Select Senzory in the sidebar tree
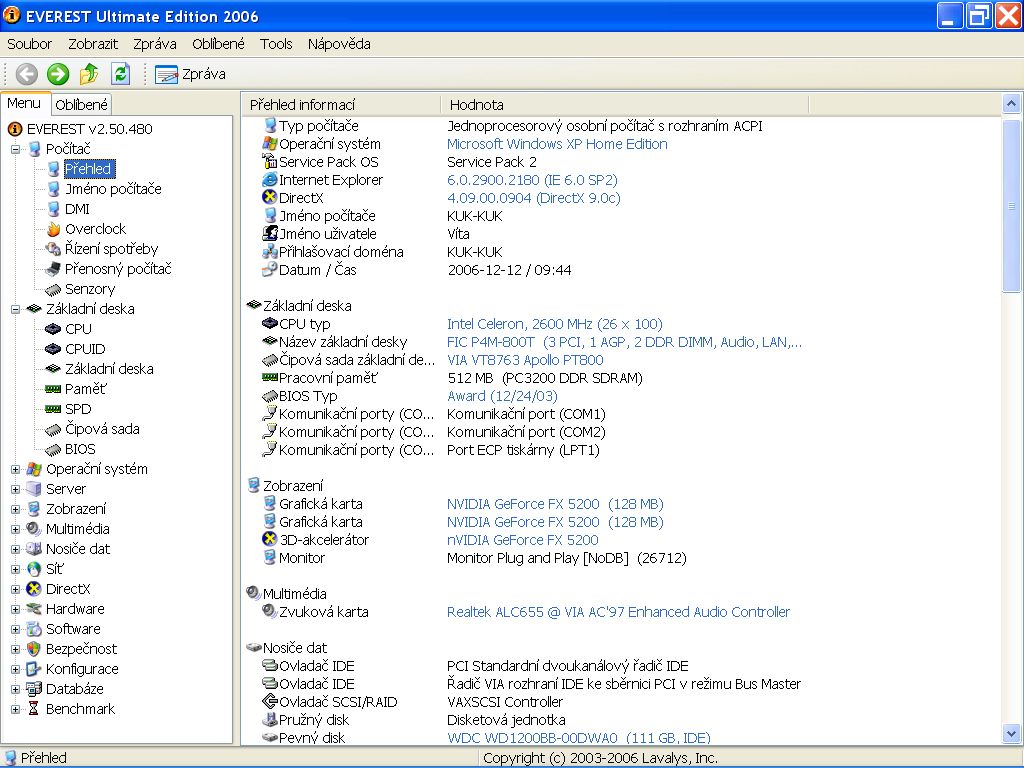The height and width of the screenshot is (768, 1024). 89,289
